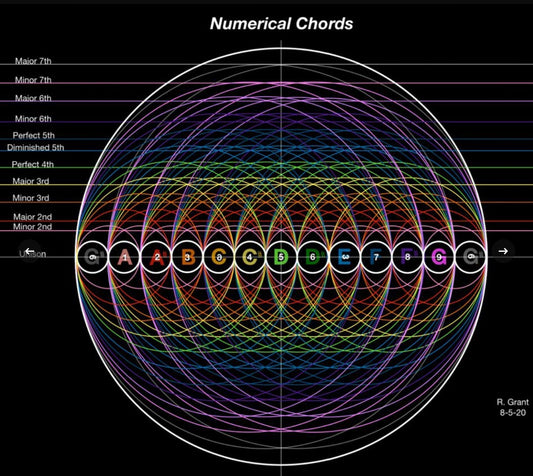Click the 'Minor 6th' label
This screenshot has width=533, height=476.
33,119
